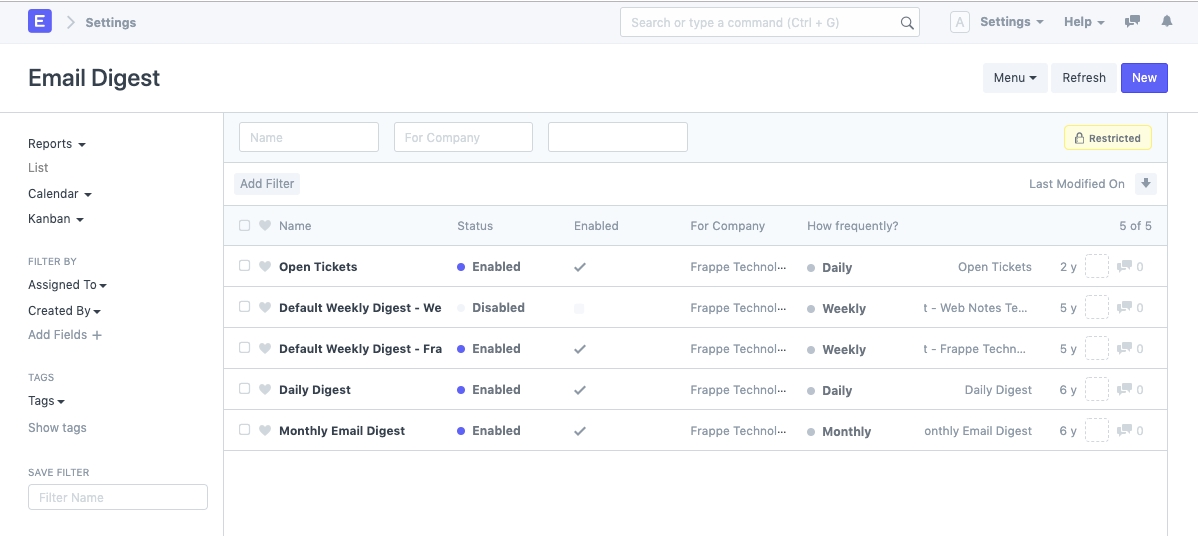Open the notifications bell icon
This screenshot has width=1198, height=536.
click(1166, 22)
